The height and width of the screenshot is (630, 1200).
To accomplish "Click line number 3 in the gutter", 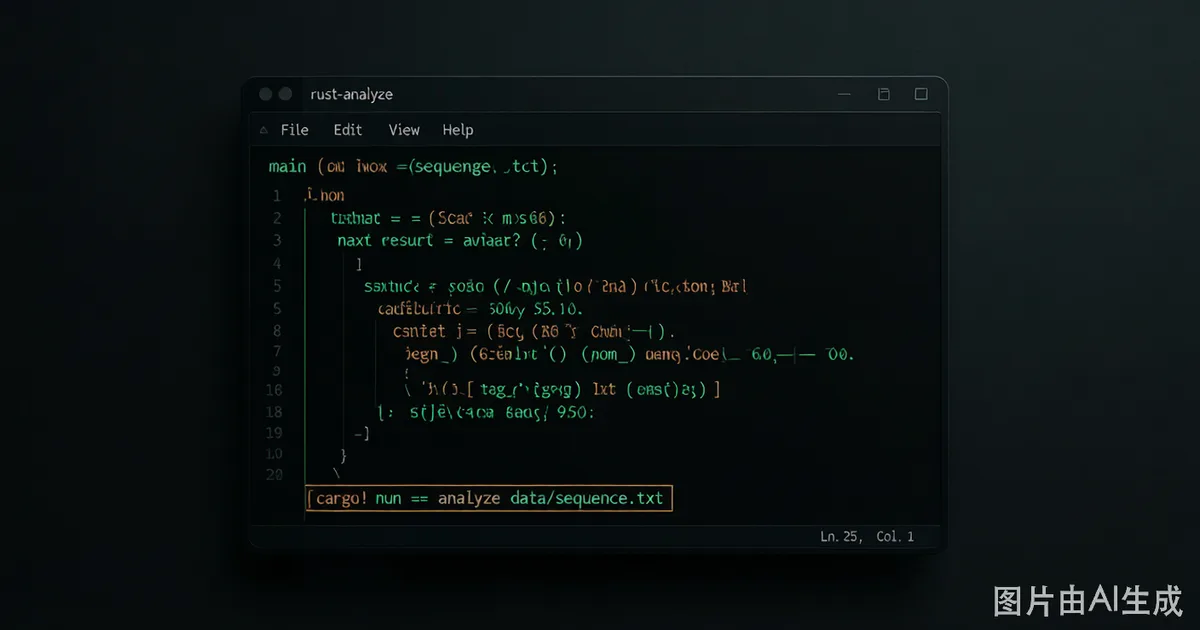I will tap(276, 241).
